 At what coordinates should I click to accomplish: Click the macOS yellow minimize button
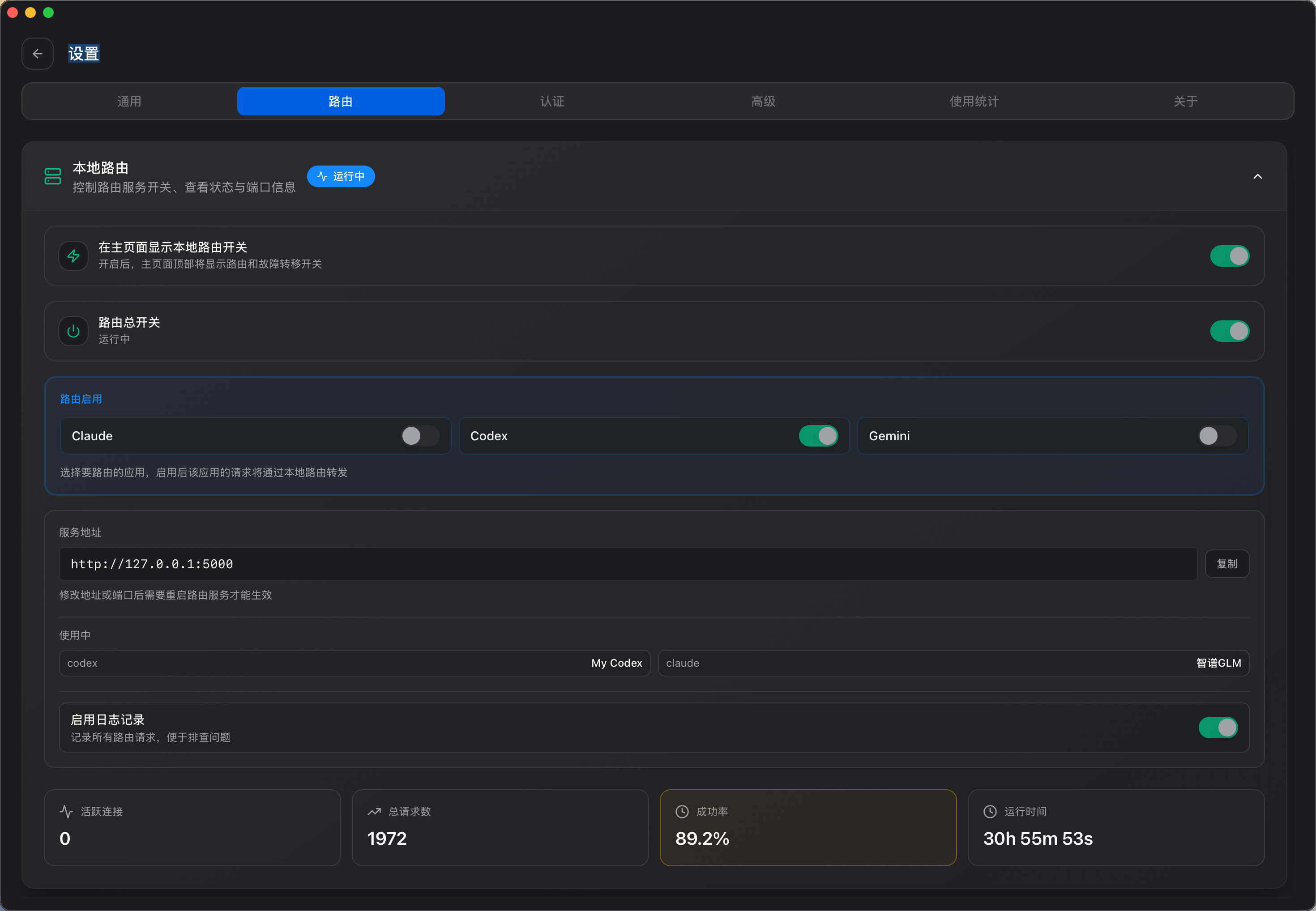(x=31, y=13)
